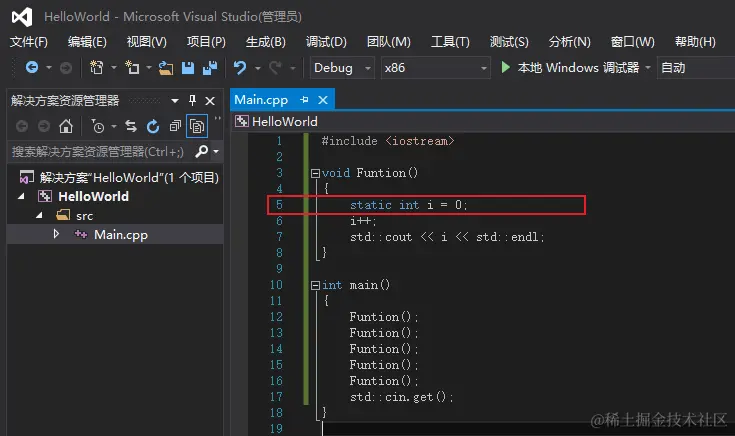Open the 项目(P) menu
Viewport: 735px width, 436px height.
(206, 42)
